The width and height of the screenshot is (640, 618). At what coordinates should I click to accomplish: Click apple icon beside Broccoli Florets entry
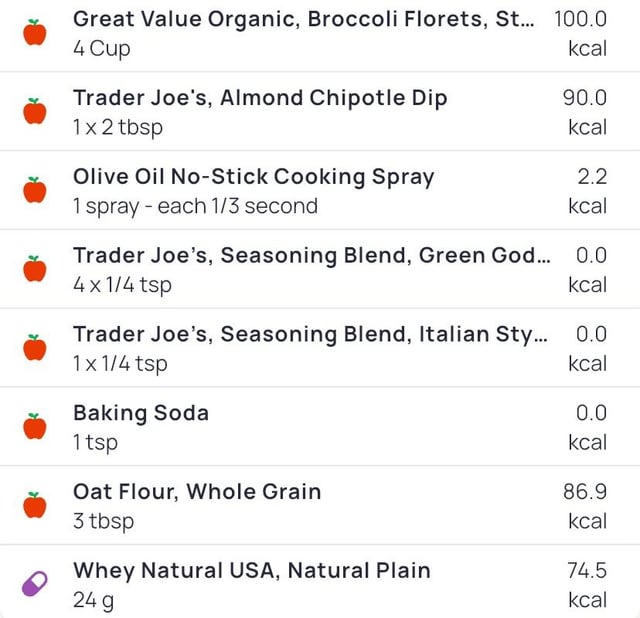click(x=35, y=32)
